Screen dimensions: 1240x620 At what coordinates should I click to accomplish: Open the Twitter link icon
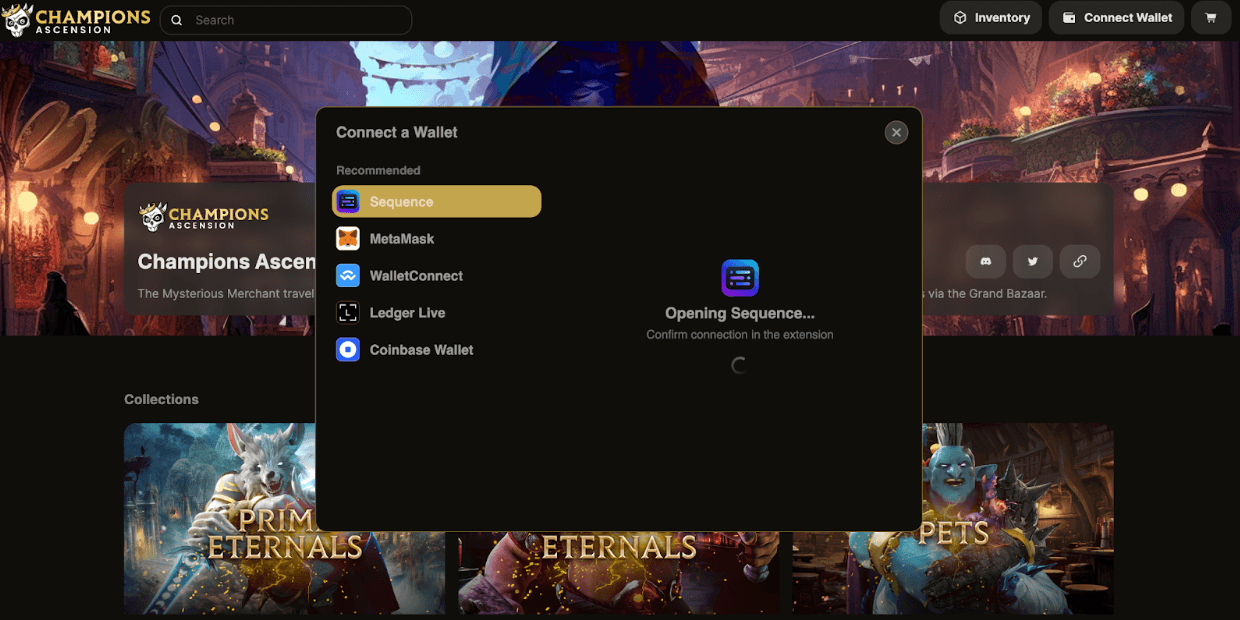(1033, 261)
